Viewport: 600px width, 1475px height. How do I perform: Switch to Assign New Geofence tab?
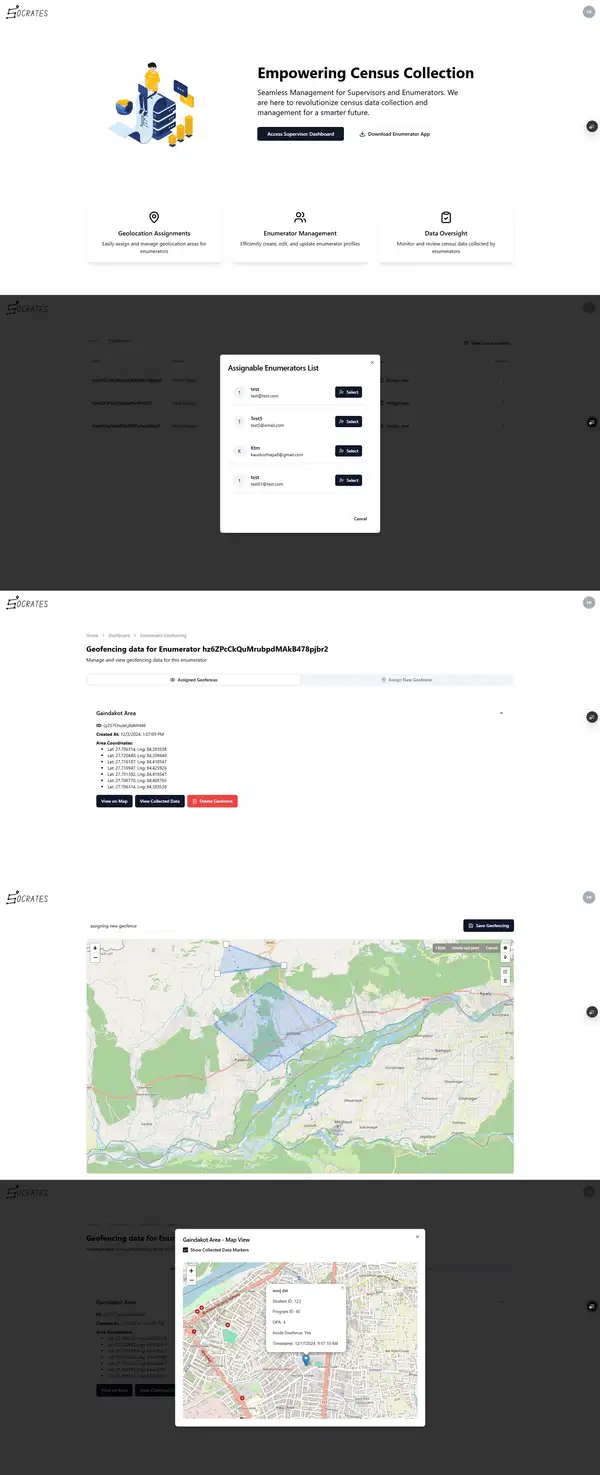[x=407, y=680]
